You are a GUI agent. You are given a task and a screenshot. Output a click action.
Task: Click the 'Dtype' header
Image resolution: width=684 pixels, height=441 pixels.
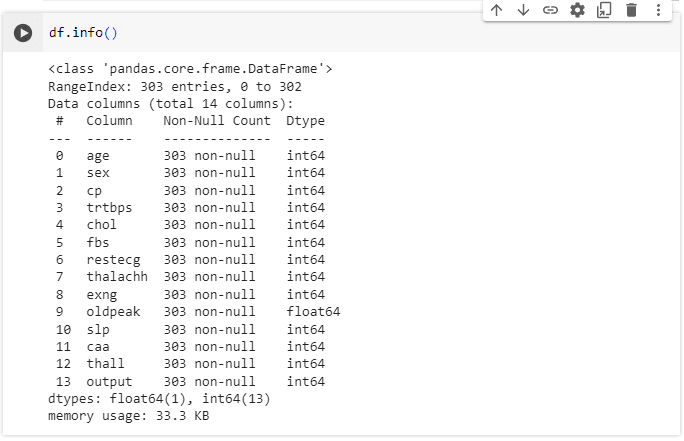pos(305,121)
